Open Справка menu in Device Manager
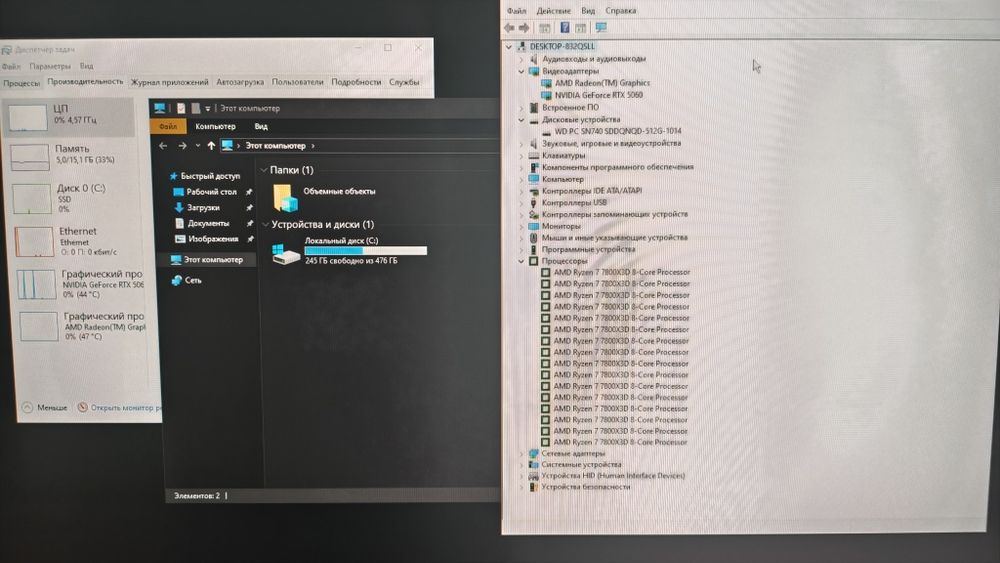Screen dimensions: 1000x563 (621, 10)
